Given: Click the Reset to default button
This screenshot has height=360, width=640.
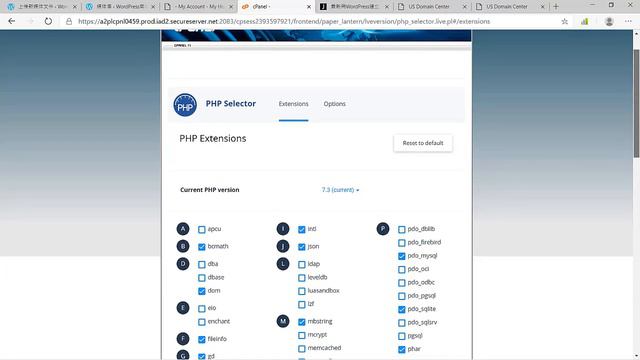Looking at the screenshot, I should (423, 143).
